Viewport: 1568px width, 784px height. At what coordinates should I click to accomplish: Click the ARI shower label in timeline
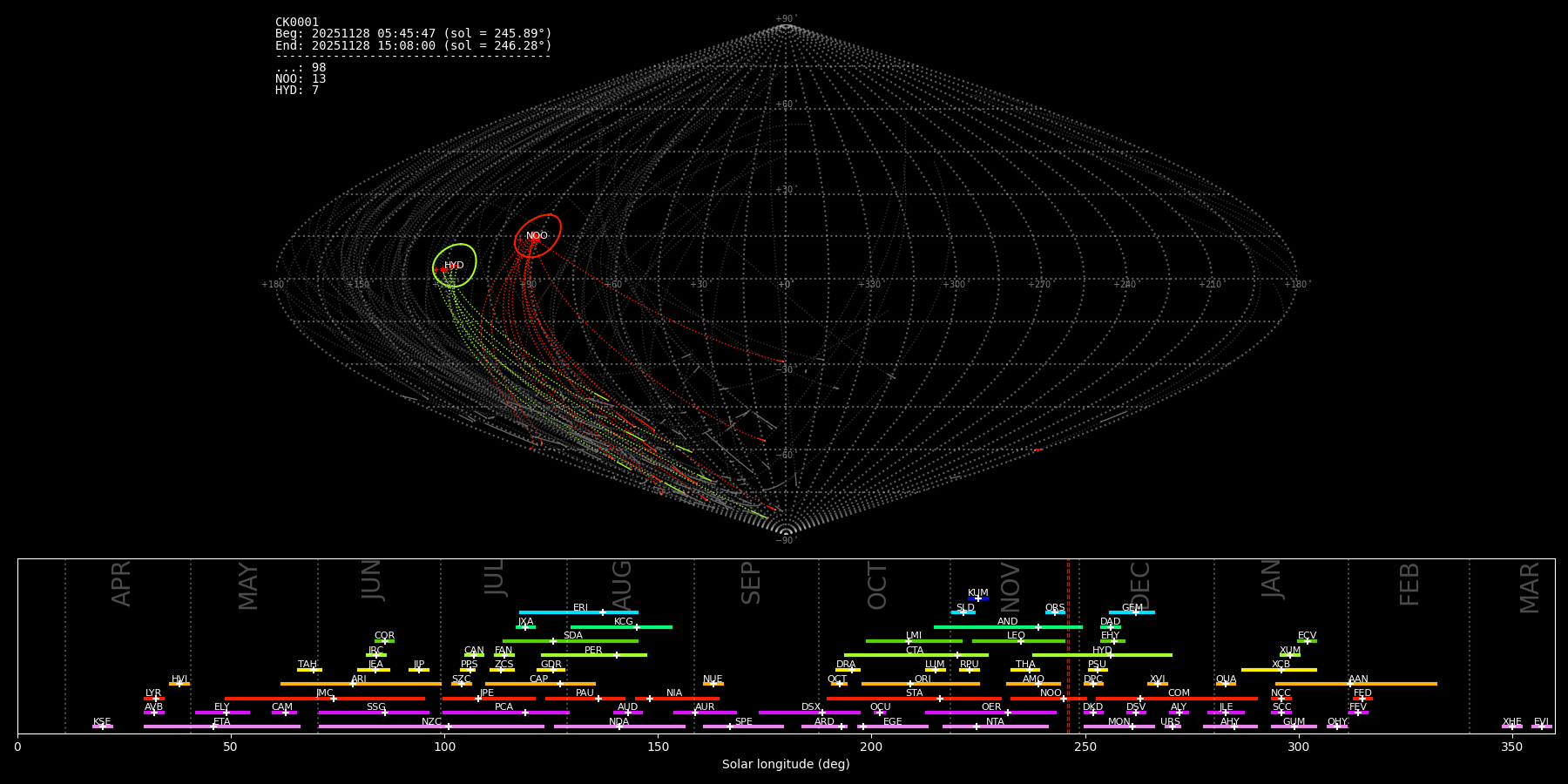coord(359,679)
